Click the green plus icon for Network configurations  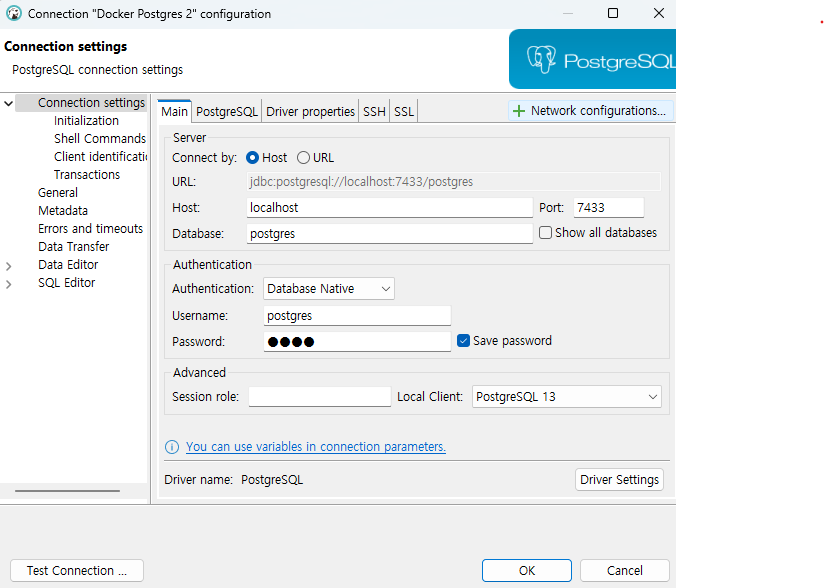(519, 111)
